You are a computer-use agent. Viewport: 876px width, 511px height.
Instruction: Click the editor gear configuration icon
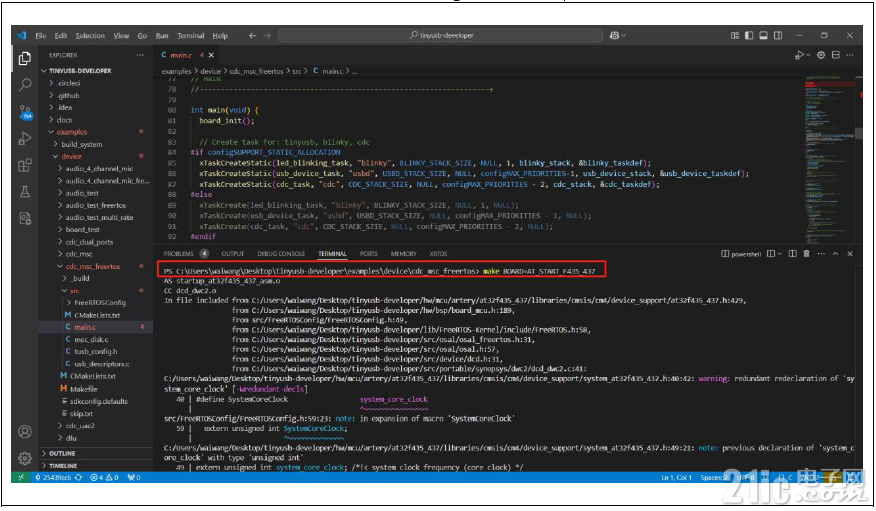click(821, 55)
